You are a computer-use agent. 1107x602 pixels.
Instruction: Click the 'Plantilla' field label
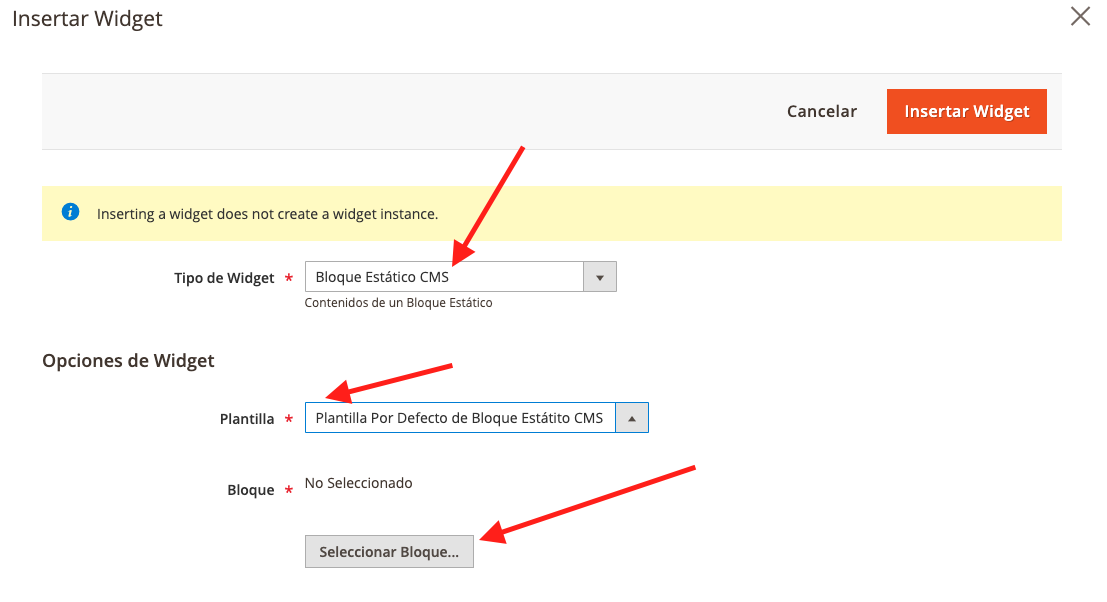(x=246, y=419)
